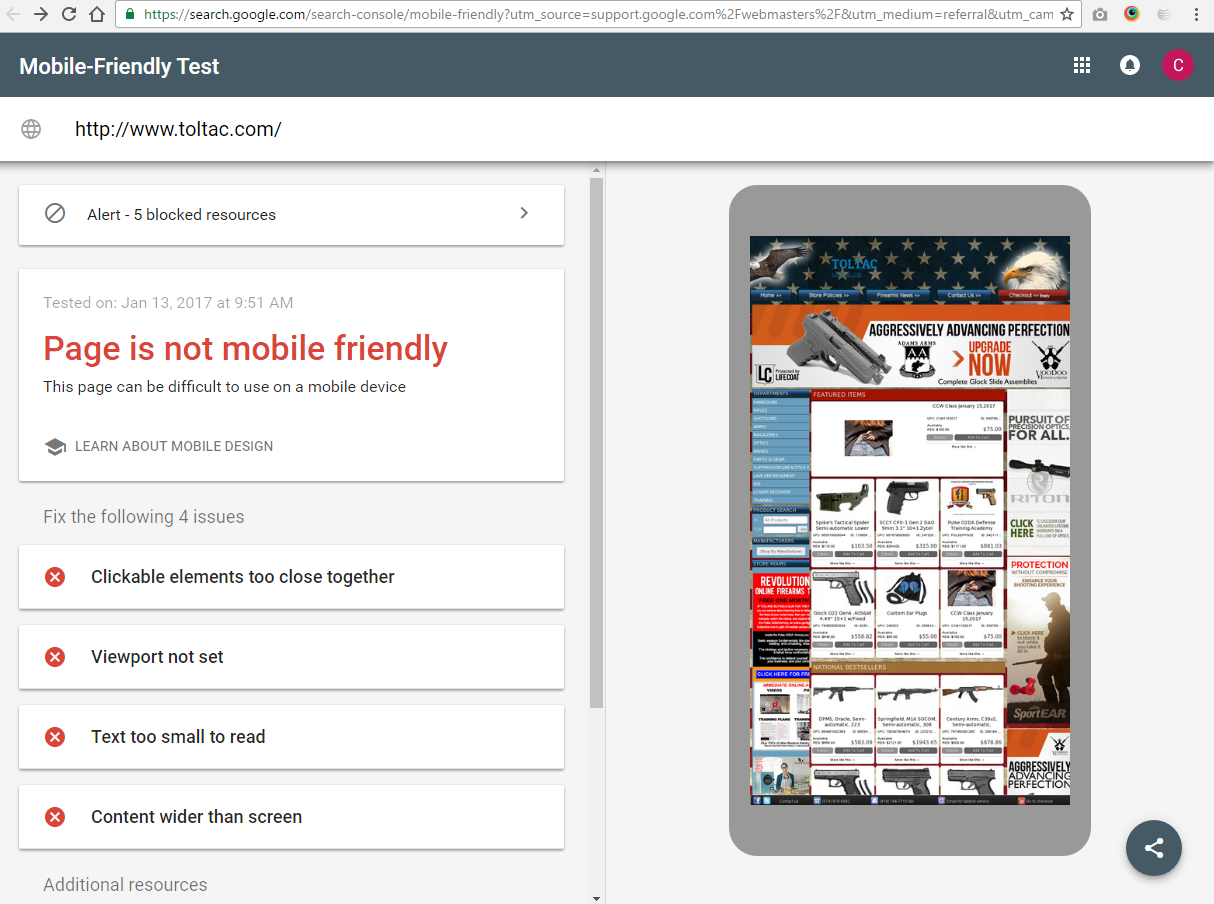Expand the Content wider than screen issue
1214x904 pixels.
tap(291, 817)
